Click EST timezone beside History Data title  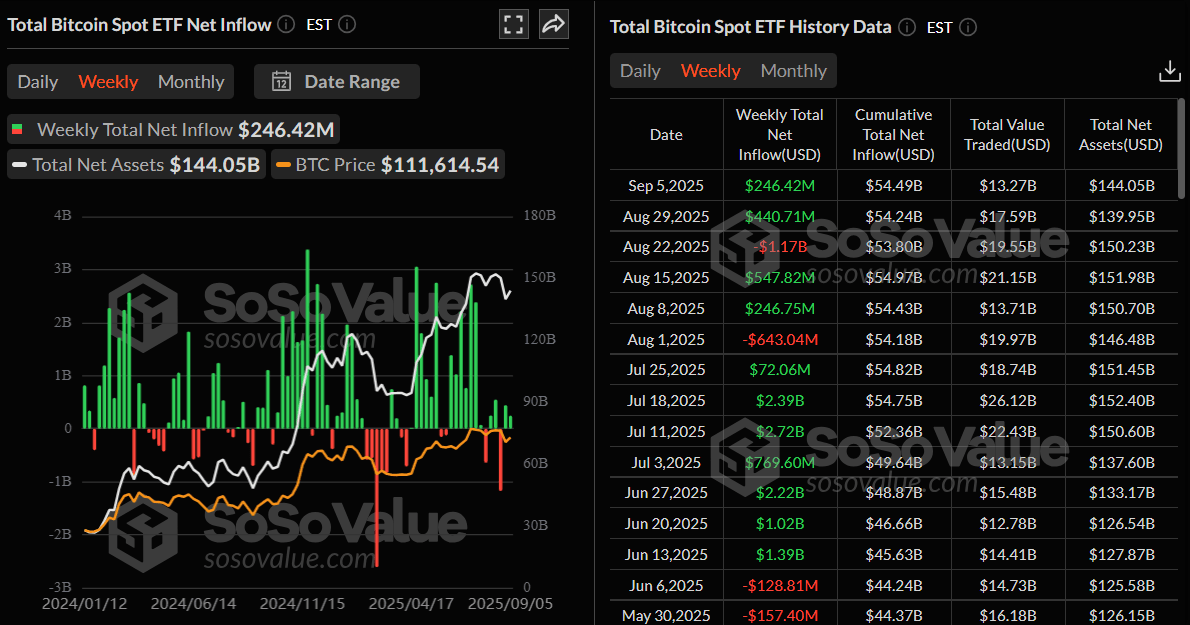pyautogui.click(x=939, y=27)
